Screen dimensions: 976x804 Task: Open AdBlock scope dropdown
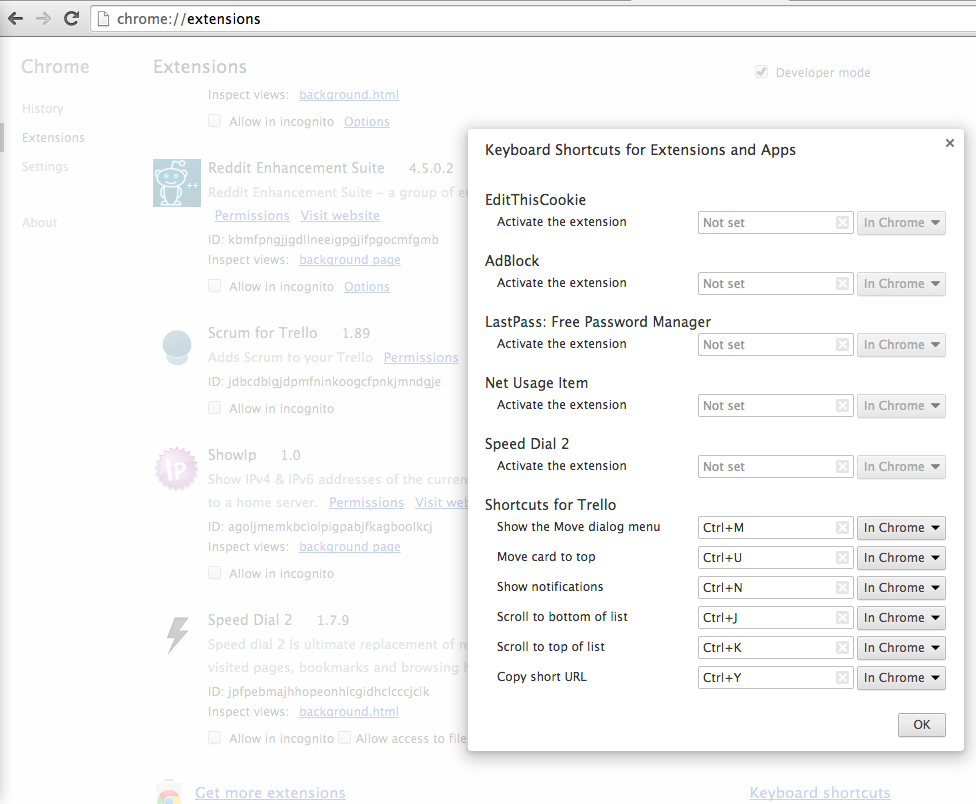click(901, 284)
